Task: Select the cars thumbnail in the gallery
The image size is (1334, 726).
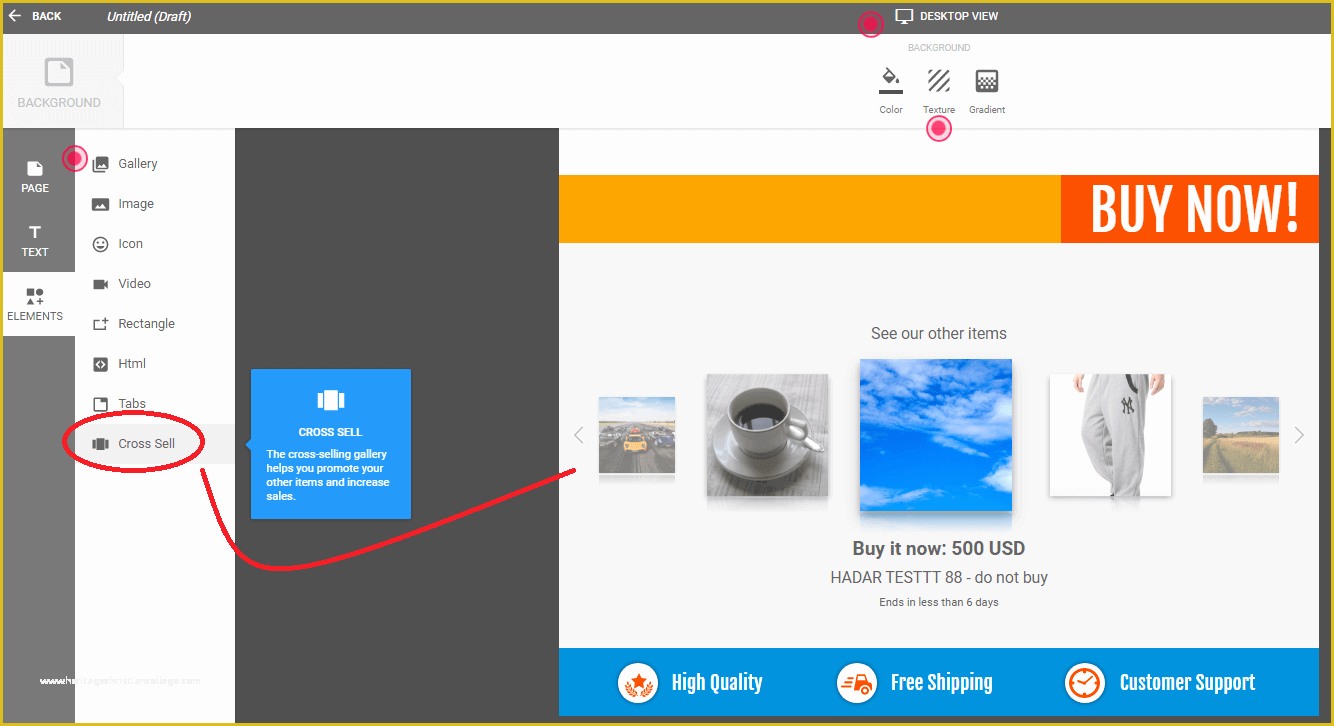Action: click(x=637, y=435)
